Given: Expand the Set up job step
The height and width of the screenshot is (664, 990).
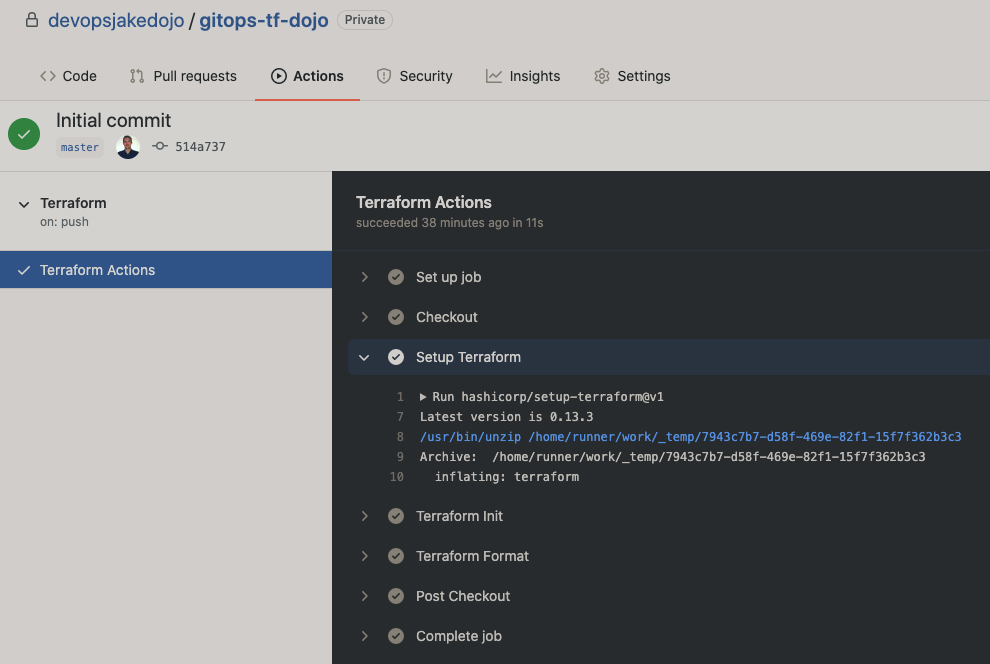Looking at the screenshot, I should [364, 277].
